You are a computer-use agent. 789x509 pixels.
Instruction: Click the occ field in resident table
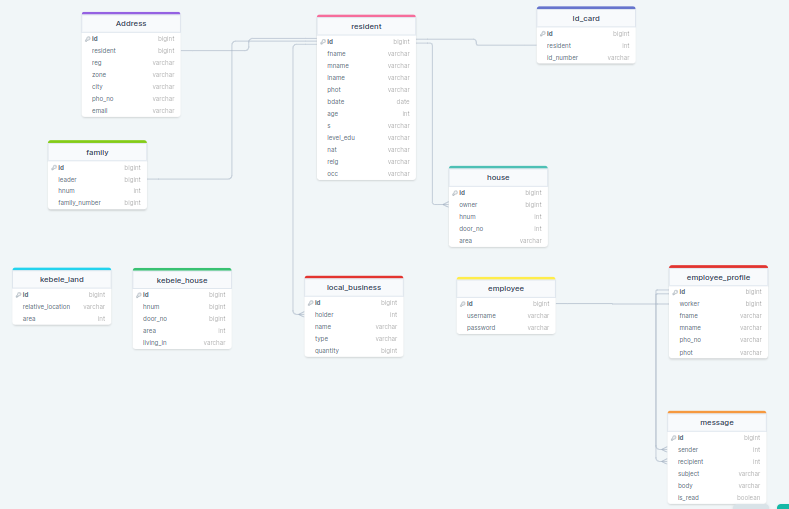[x=366, y=174]
